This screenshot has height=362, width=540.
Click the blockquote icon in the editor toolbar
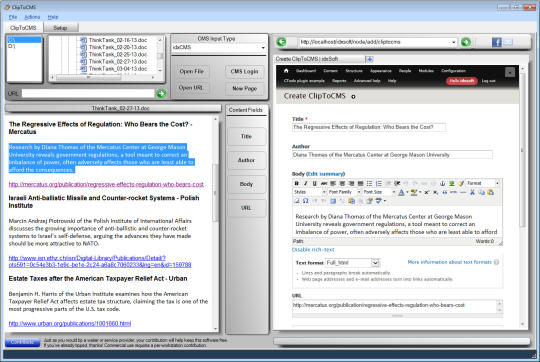click(x=445, y=192)
